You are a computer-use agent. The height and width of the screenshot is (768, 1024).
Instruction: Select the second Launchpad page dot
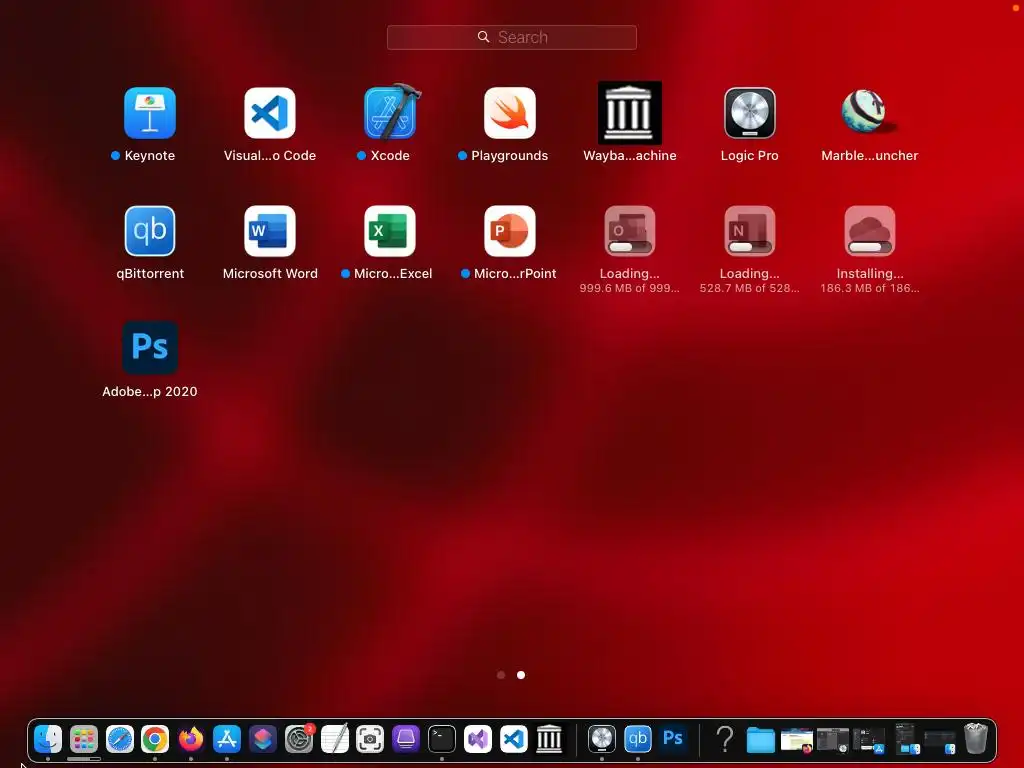(x=521, y=675)
